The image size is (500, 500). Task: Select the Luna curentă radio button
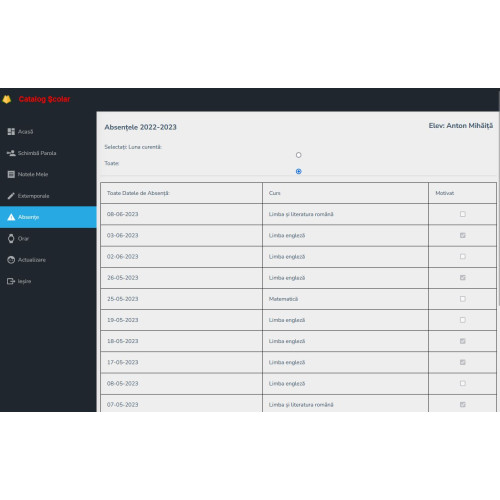pos(298,155)
